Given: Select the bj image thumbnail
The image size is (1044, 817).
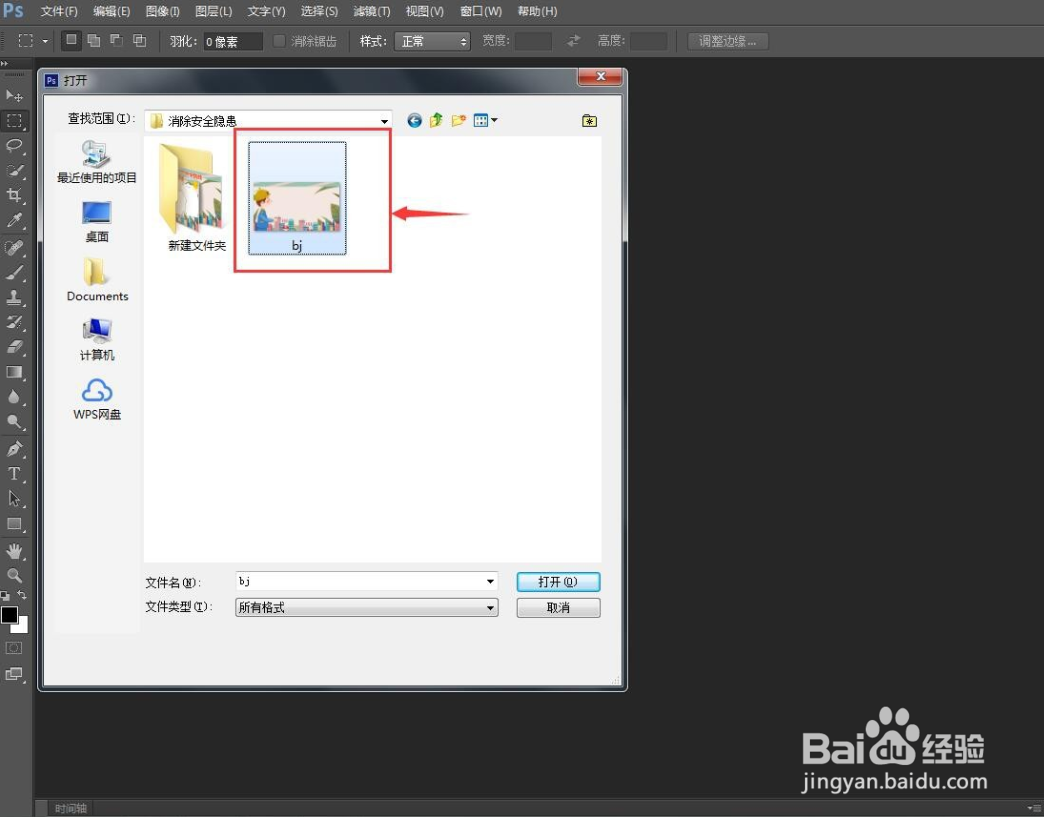Looking at the screenshot, I should [297, 198].
